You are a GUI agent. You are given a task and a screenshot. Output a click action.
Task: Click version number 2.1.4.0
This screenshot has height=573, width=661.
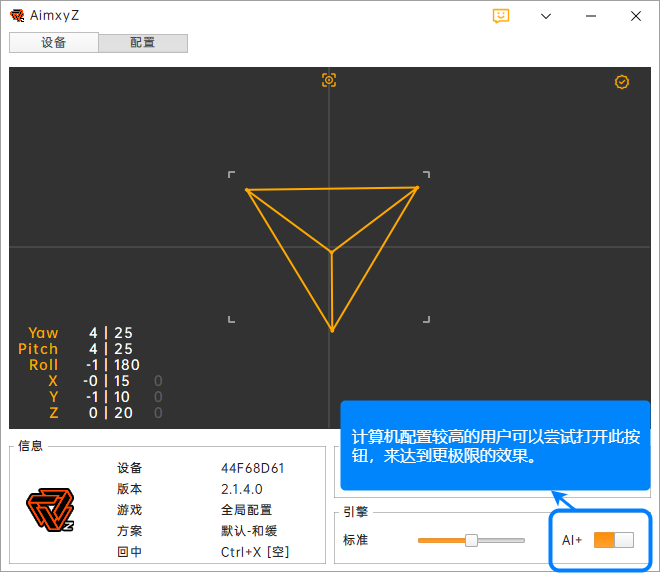[x=242, y=489]
